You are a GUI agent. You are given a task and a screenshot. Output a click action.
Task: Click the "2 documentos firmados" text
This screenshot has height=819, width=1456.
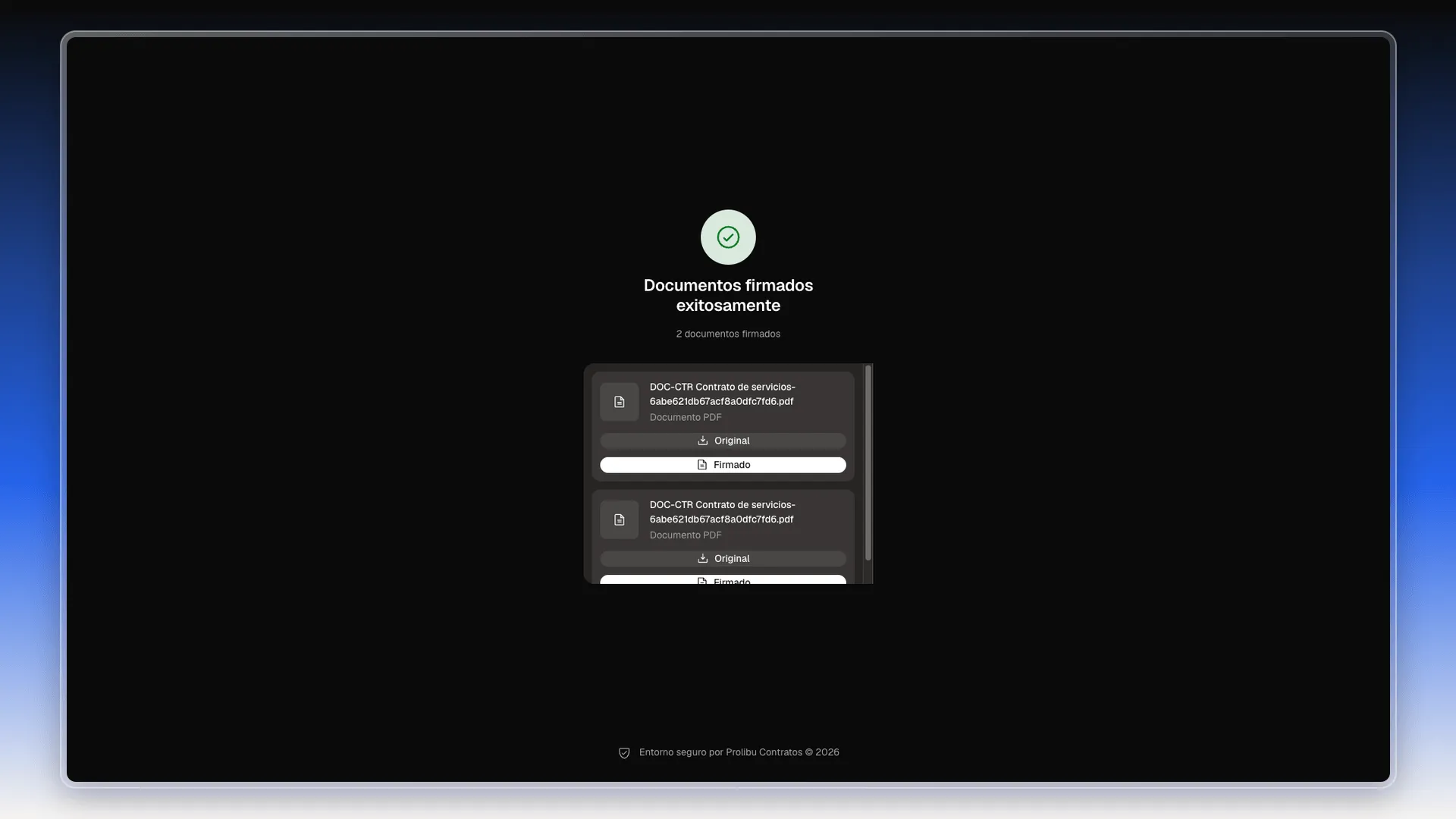(728, 334)
